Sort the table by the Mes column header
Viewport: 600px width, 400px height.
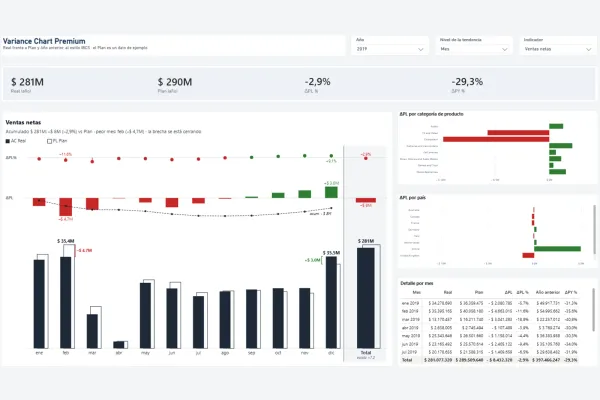click(x=417, y=292)
